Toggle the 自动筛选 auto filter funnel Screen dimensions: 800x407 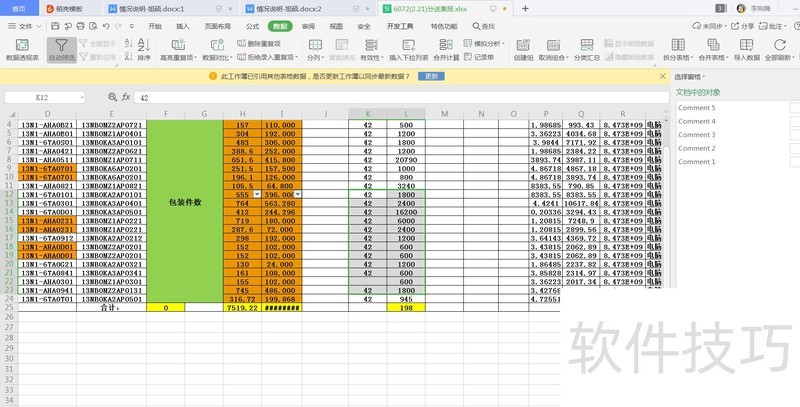[x=61, y=50]
